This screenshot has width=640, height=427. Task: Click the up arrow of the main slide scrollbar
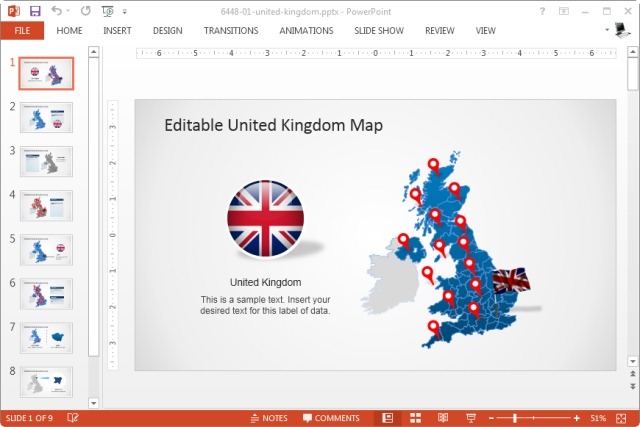point(633,52)
